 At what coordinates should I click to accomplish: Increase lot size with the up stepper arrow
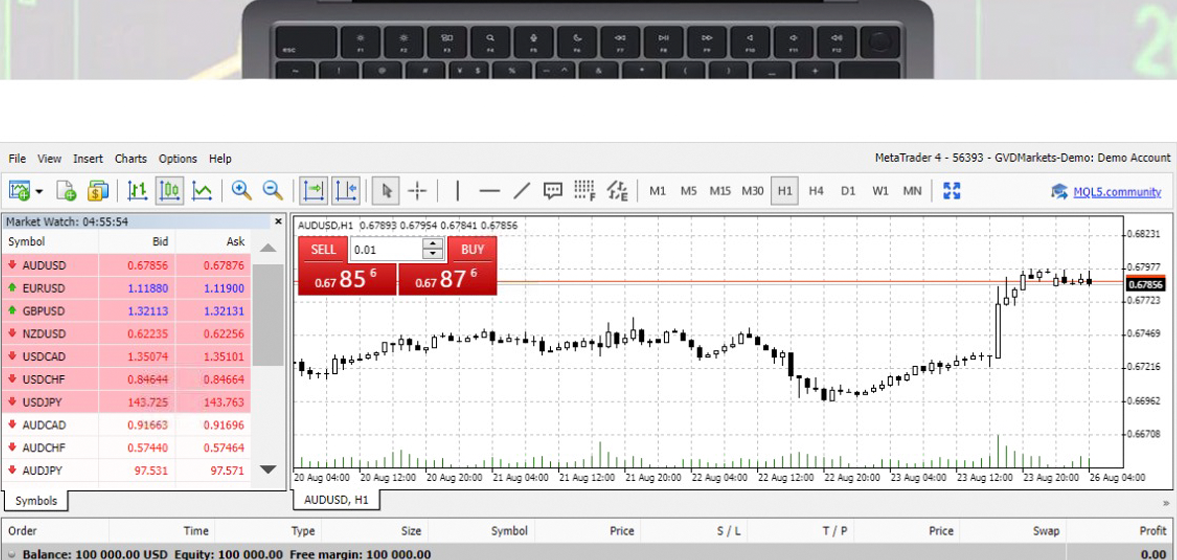pos(433,243)
